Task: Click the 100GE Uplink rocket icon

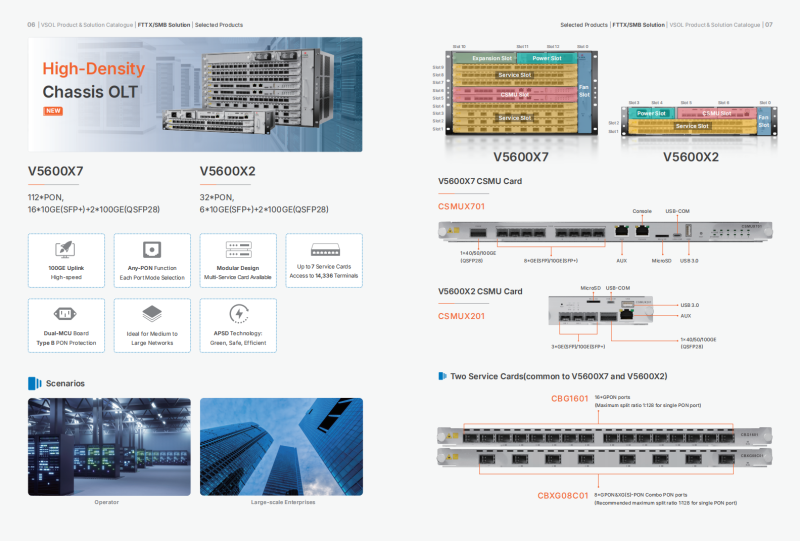Action: [x=66, y=250]
